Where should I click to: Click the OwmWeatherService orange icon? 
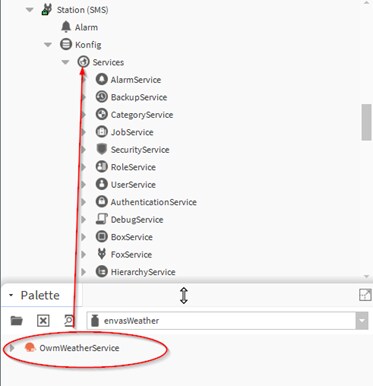30,348
